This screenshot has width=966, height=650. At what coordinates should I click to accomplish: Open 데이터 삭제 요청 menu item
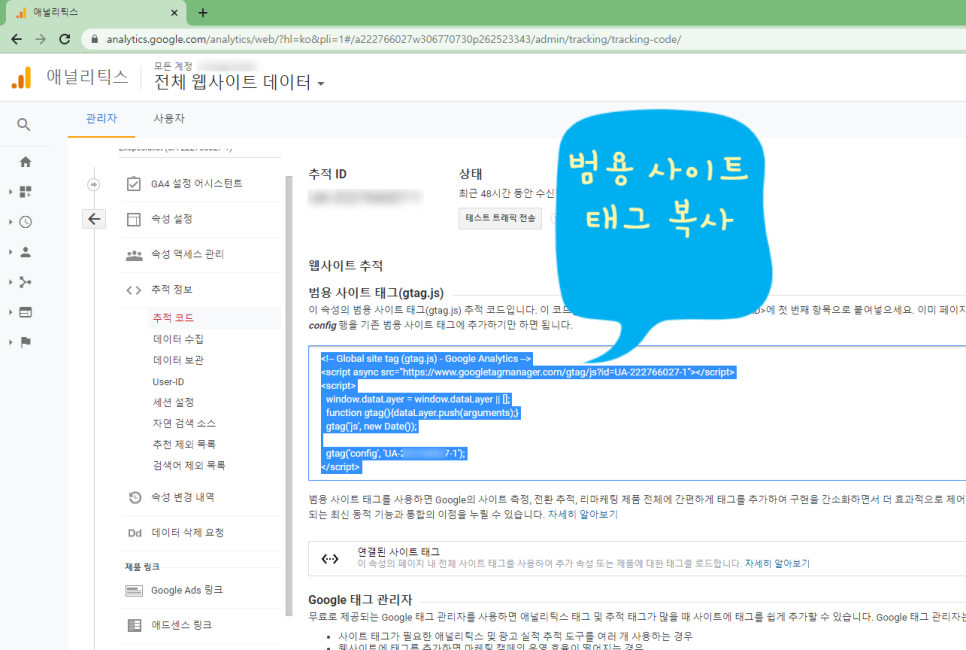tap(200, 533)
